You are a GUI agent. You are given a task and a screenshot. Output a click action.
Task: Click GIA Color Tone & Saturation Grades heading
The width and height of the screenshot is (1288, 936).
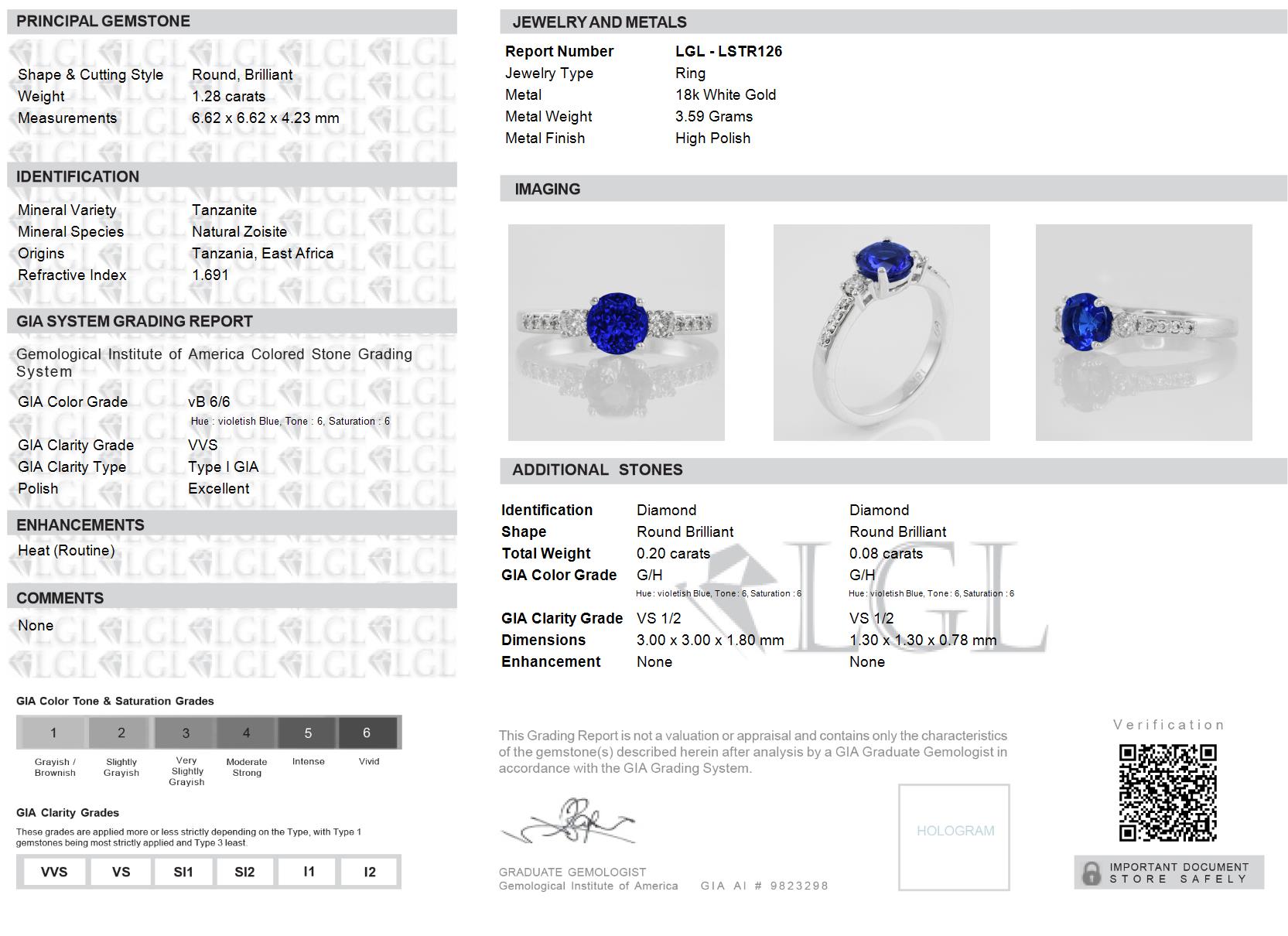(115, 701)
